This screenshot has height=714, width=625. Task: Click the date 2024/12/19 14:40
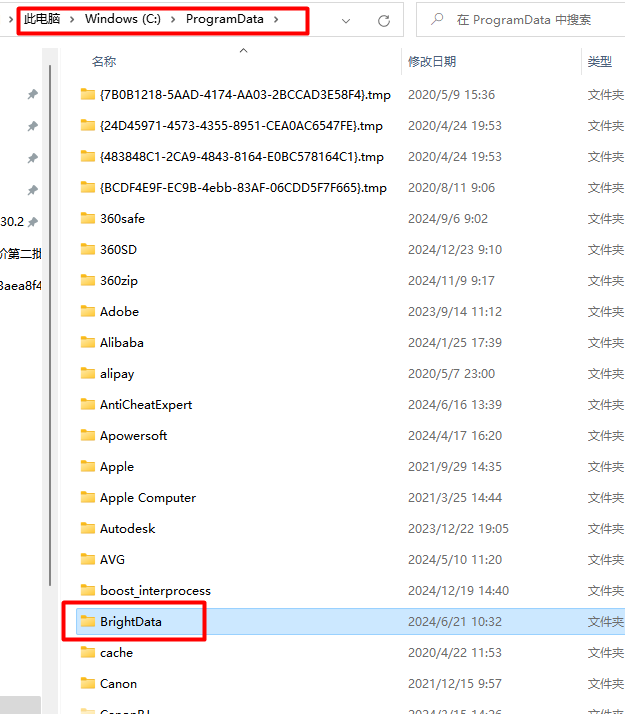(x=458, y=591)
